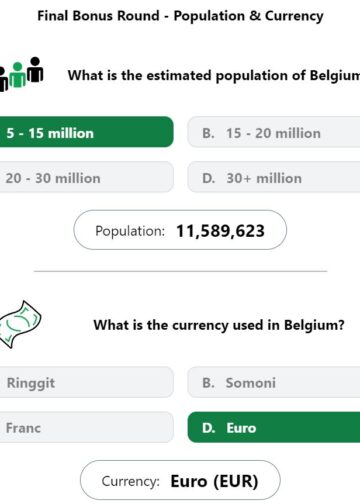This screenshot has width=360, height=504.
Task: Click the population people icon
Action: (21, 74)
